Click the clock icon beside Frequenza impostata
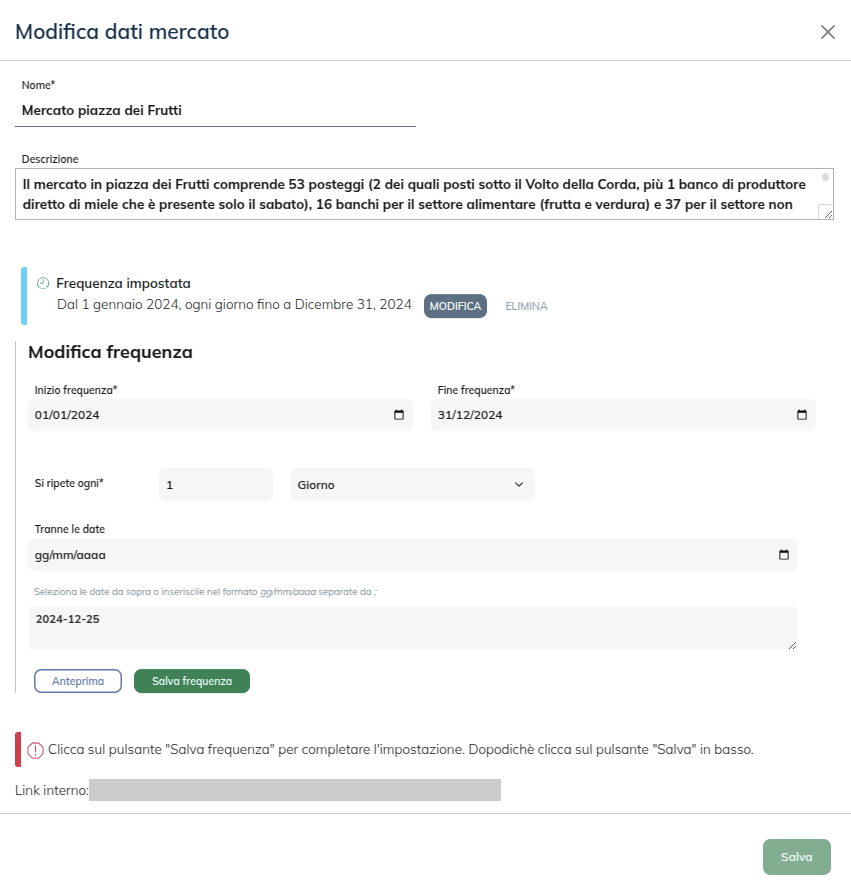This screenshot has width=851, height=886. (x=43, y=283)
